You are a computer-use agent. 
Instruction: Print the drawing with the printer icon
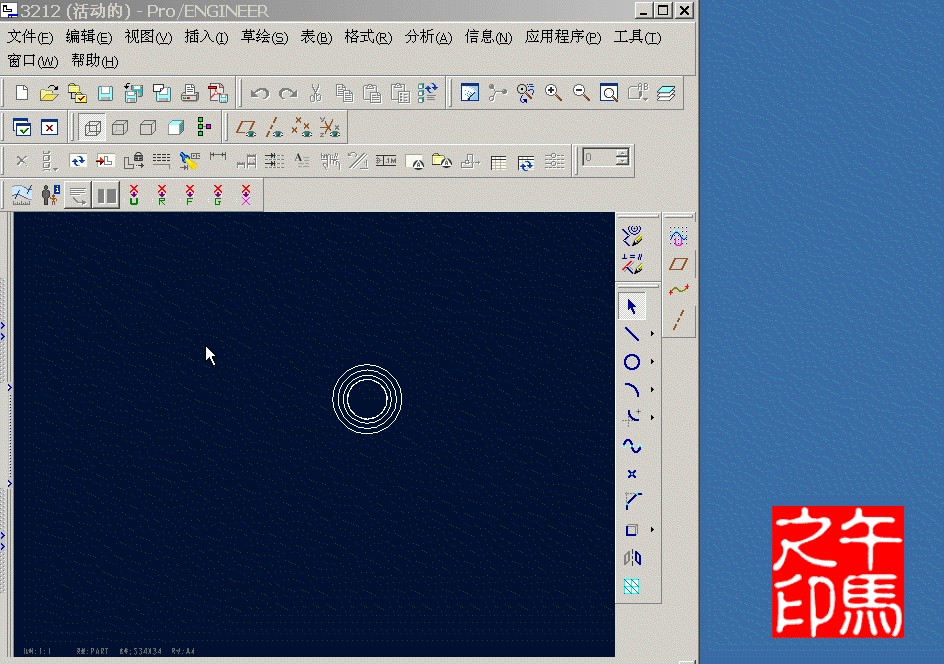[190, 93]
